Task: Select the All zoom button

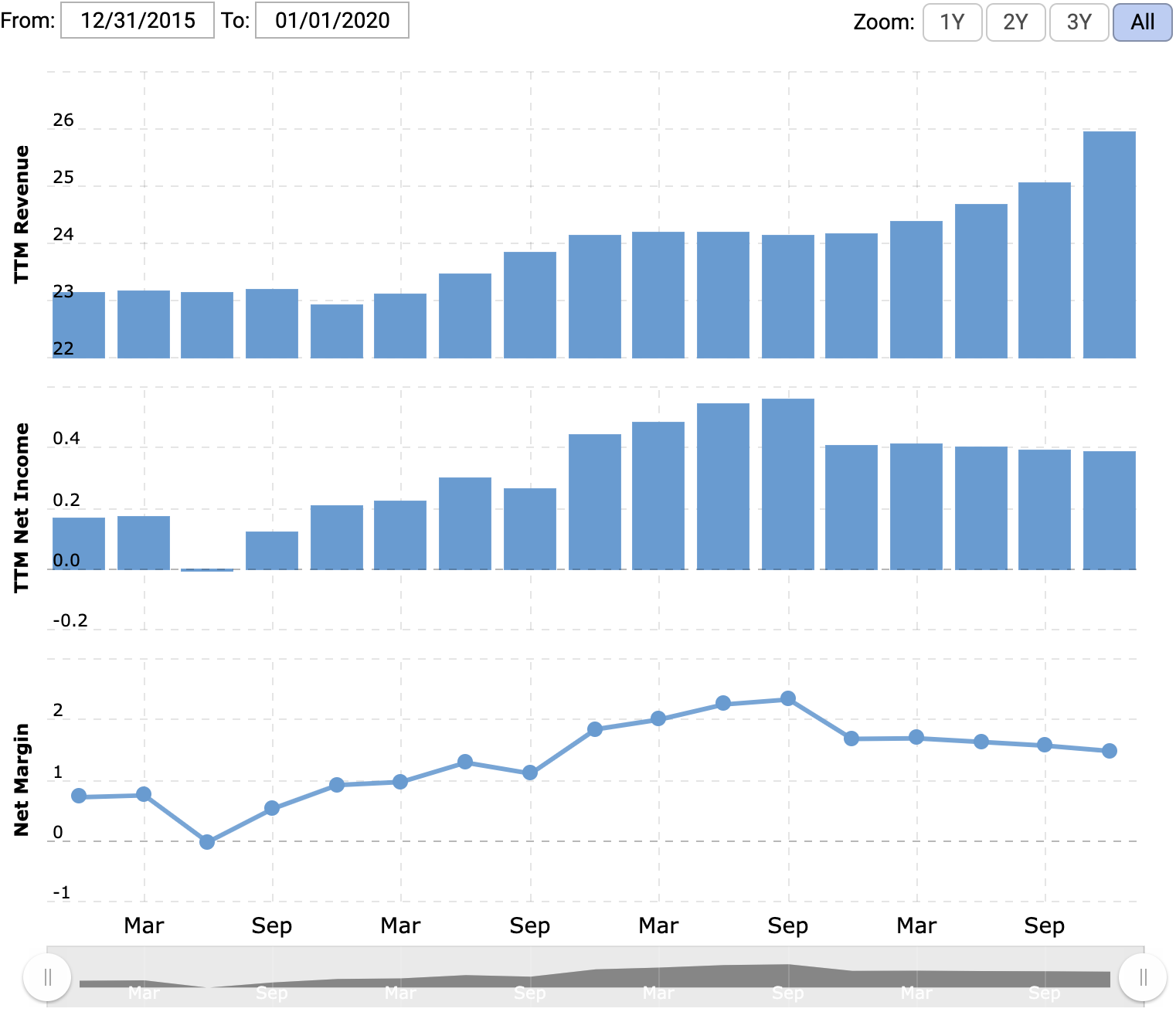Action: [1143, 22]
